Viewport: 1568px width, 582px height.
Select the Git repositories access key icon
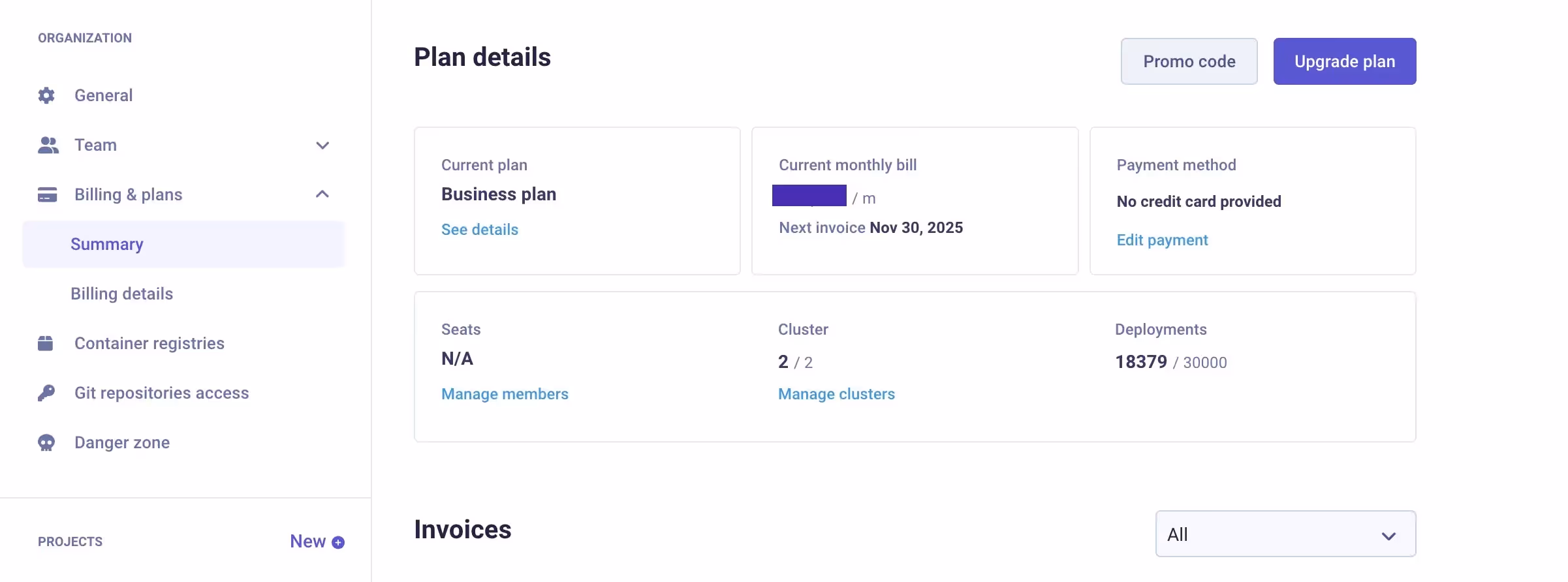[x=46, y=392]
